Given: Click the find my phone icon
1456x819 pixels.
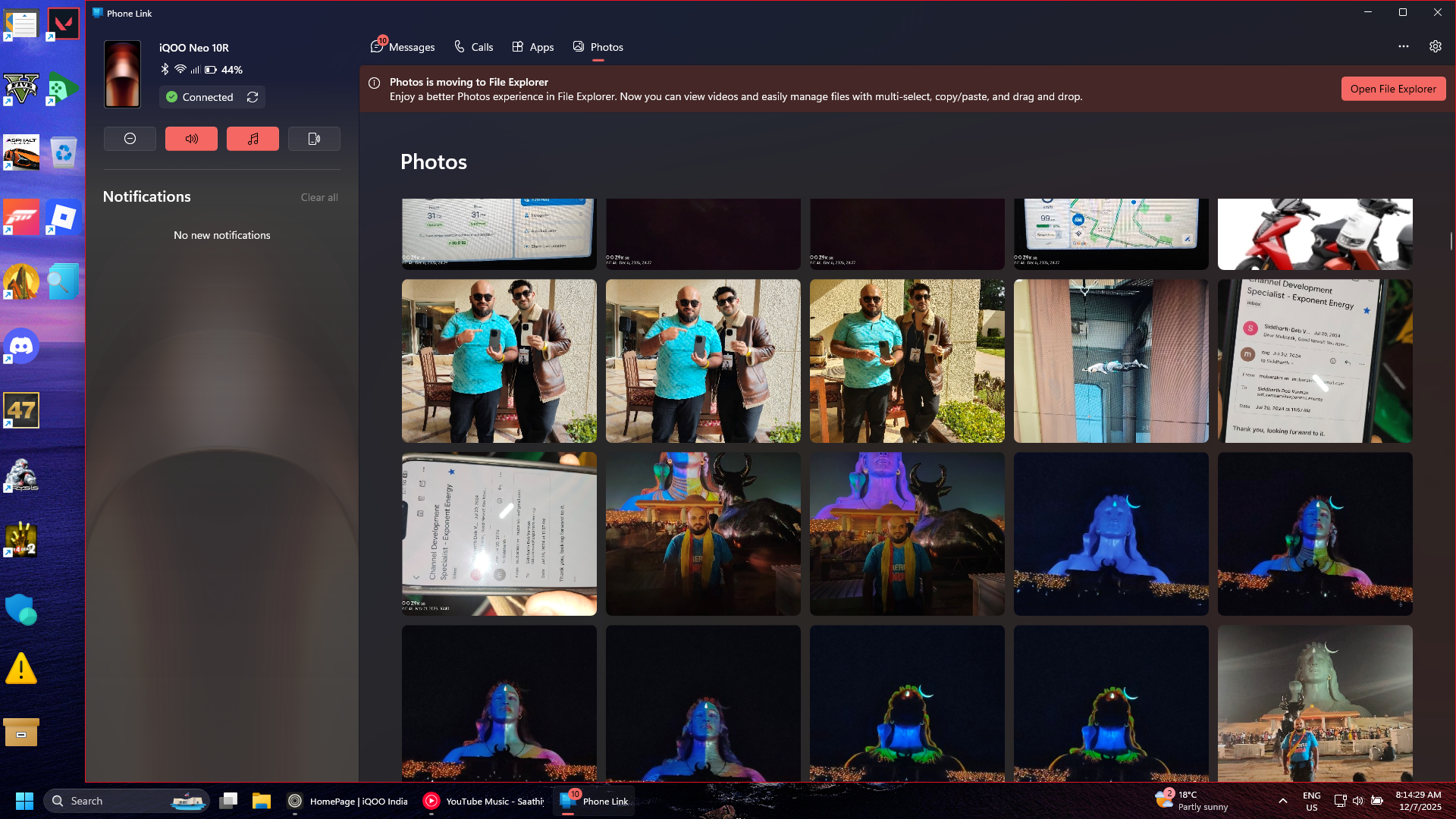Looking at the screenshot, I should pos(314,139).
